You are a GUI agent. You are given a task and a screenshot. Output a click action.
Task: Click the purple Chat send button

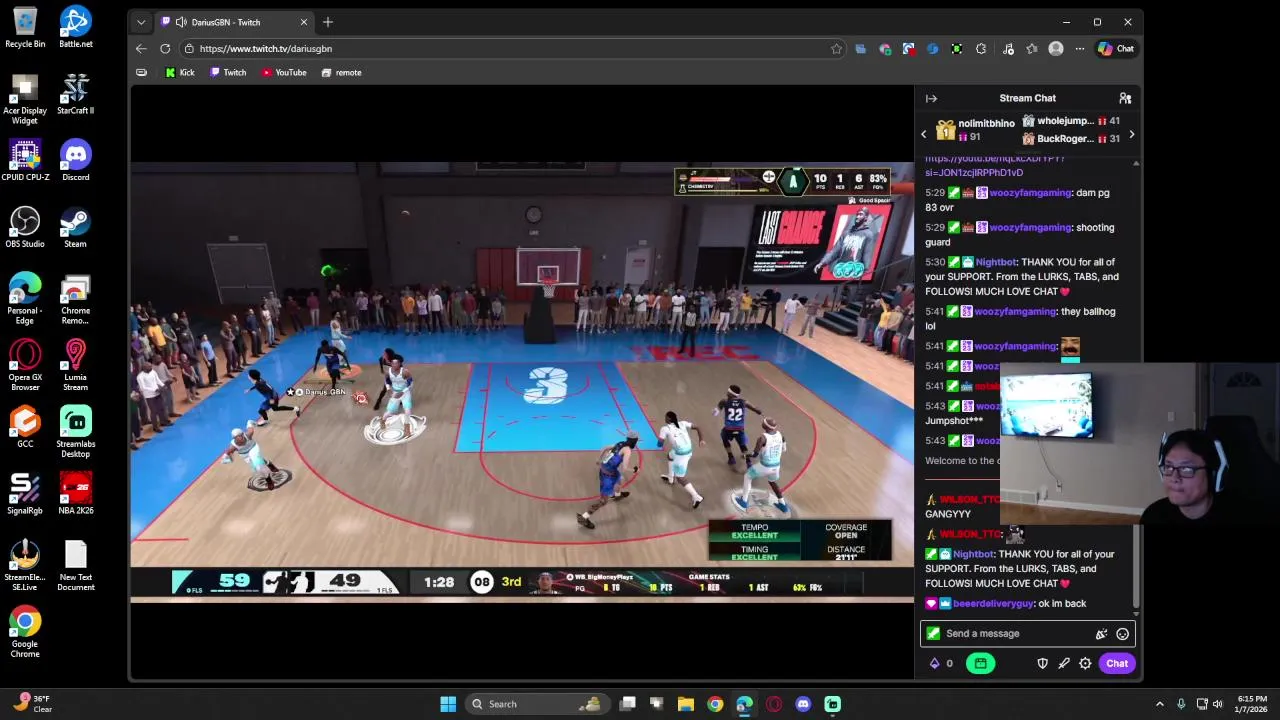coord(1117,663)
